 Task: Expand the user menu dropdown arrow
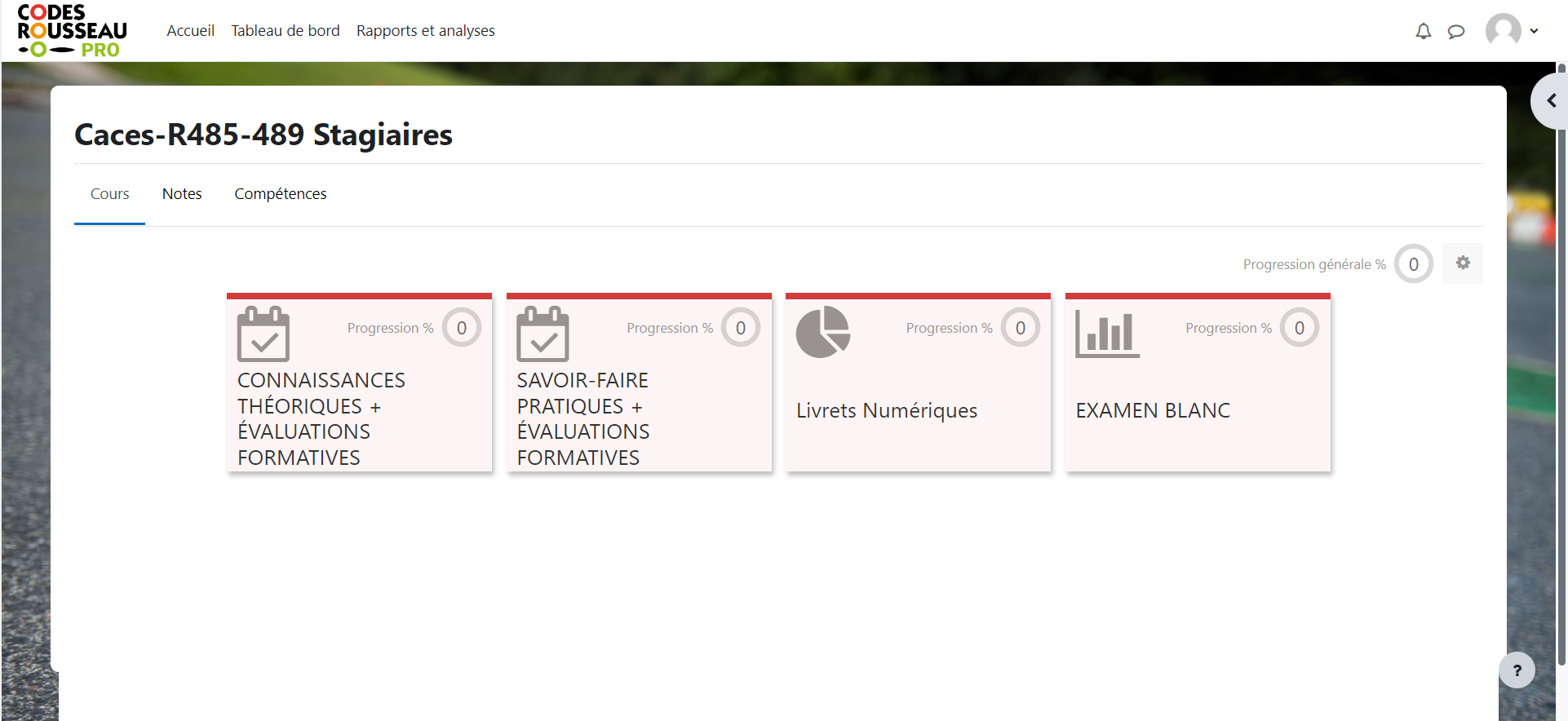[1534, 31]
